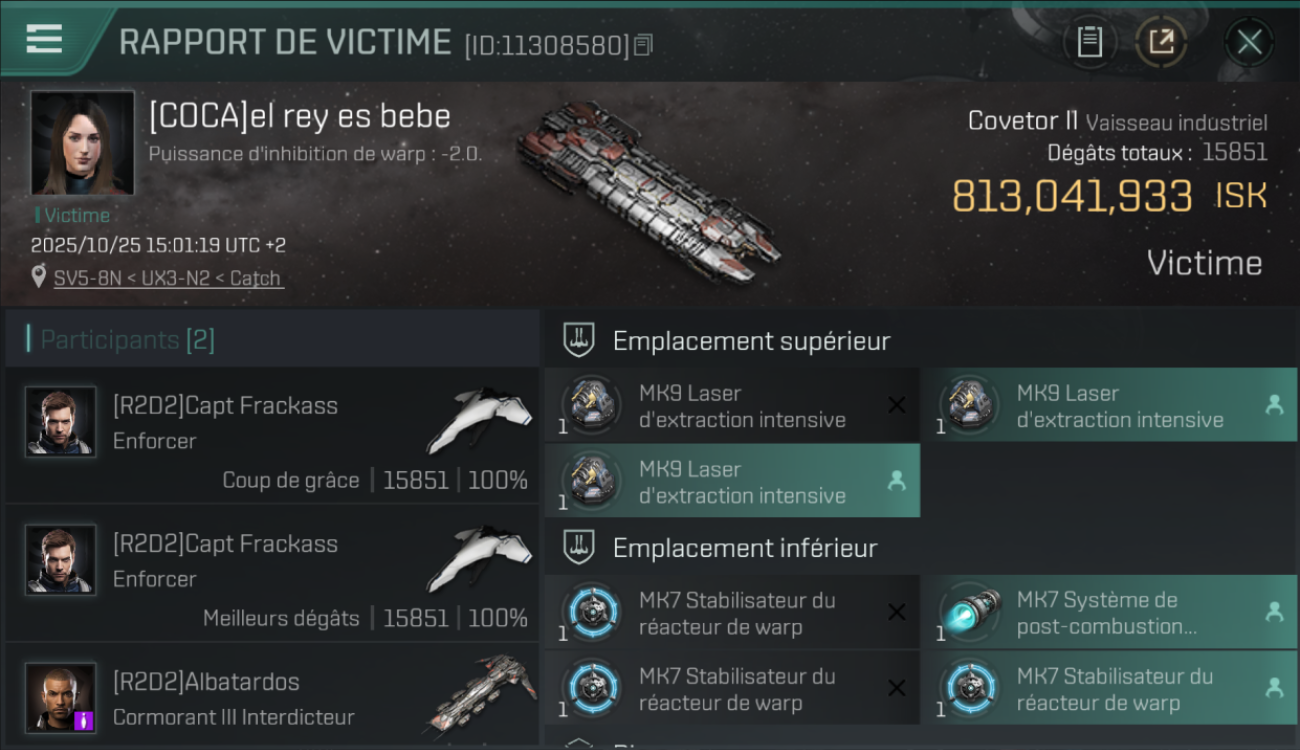
Task: Open Capt Frackass Coup de grâce portrait
Action: point(61,422)
